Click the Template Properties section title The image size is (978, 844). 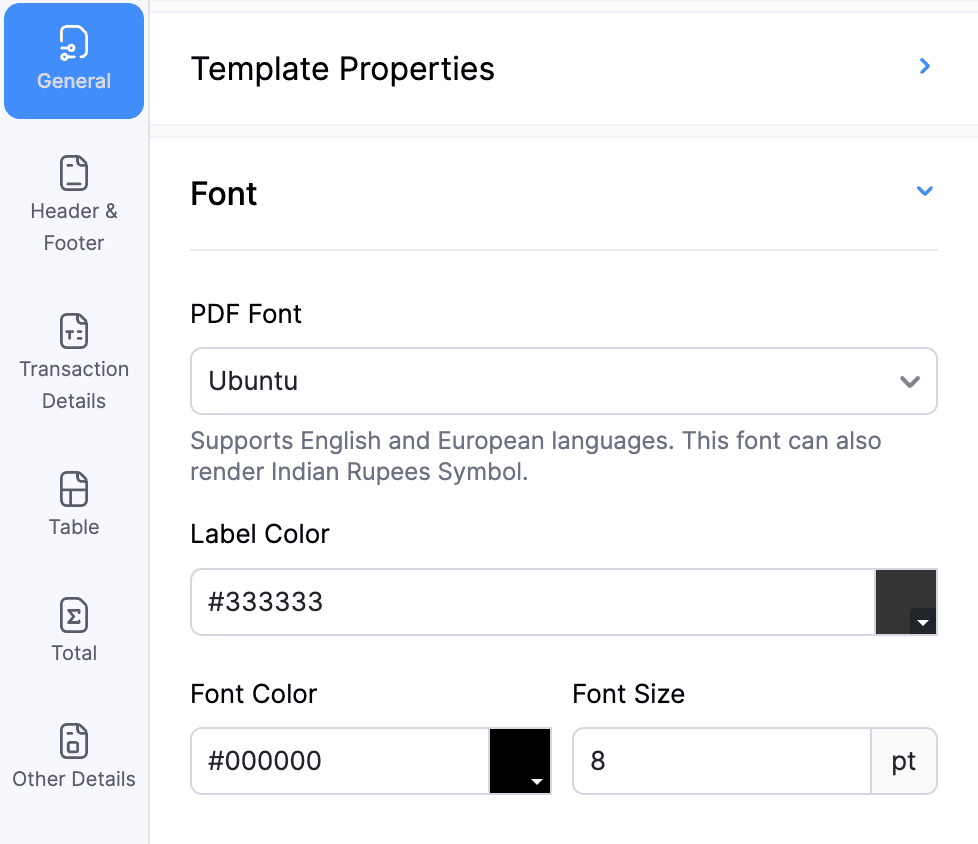tap(342, 69)
